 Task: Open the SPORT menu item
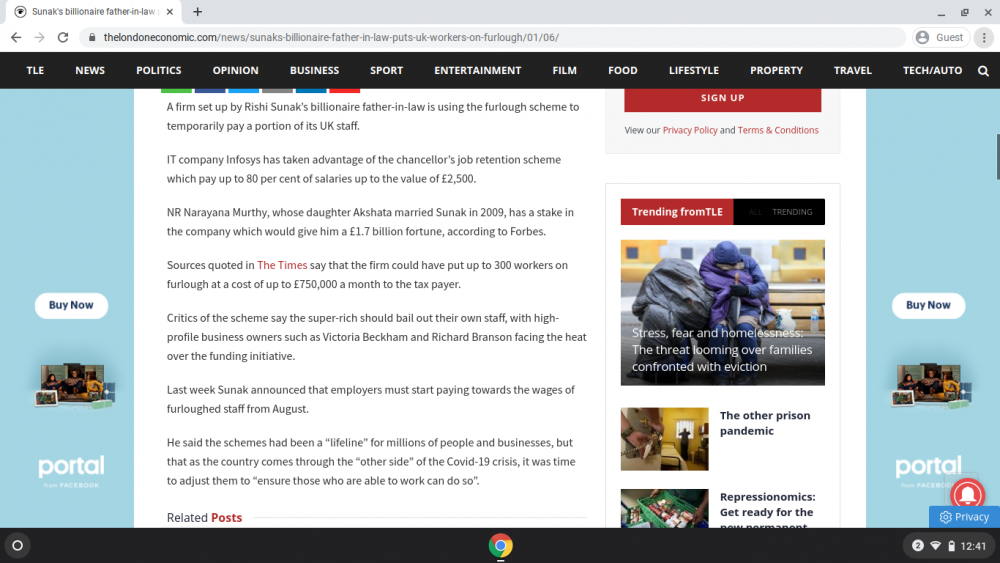coord(386,71)
